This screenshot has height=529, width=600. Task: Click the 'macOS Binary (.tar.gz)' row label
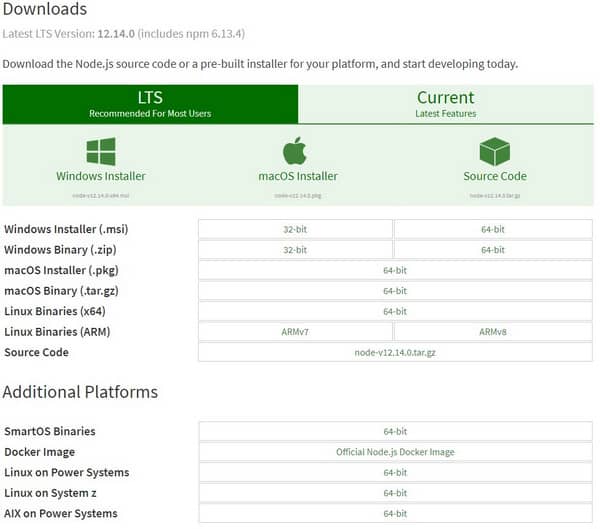point(61,291)
